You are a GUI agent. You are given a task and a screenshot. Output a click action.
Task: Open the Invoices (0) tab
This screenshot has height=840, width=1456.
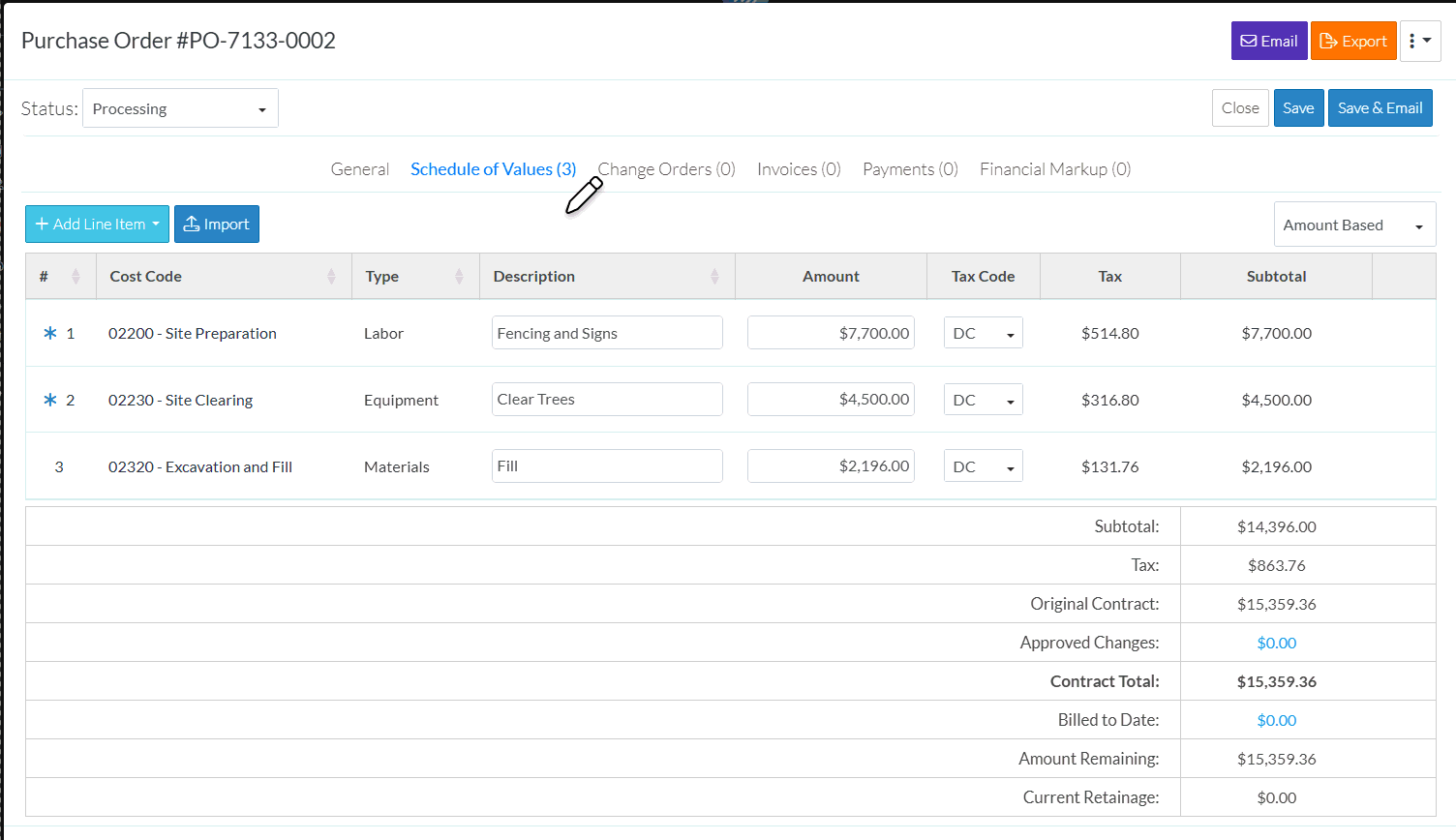pyautogui.click(x=799, y=169)
